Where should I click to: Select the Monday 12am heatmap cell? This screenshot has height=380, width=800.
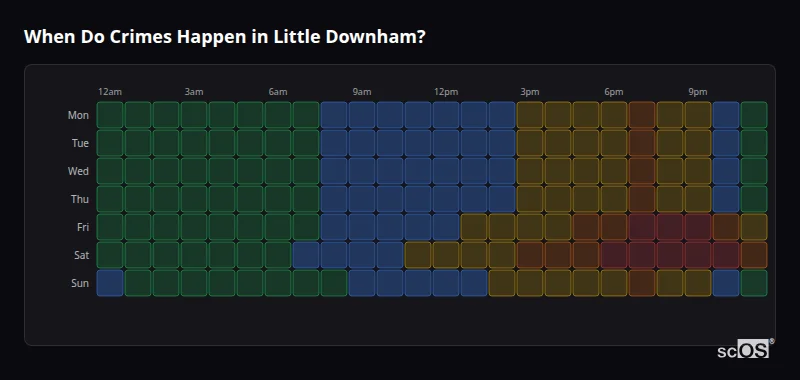pos(110,115)
